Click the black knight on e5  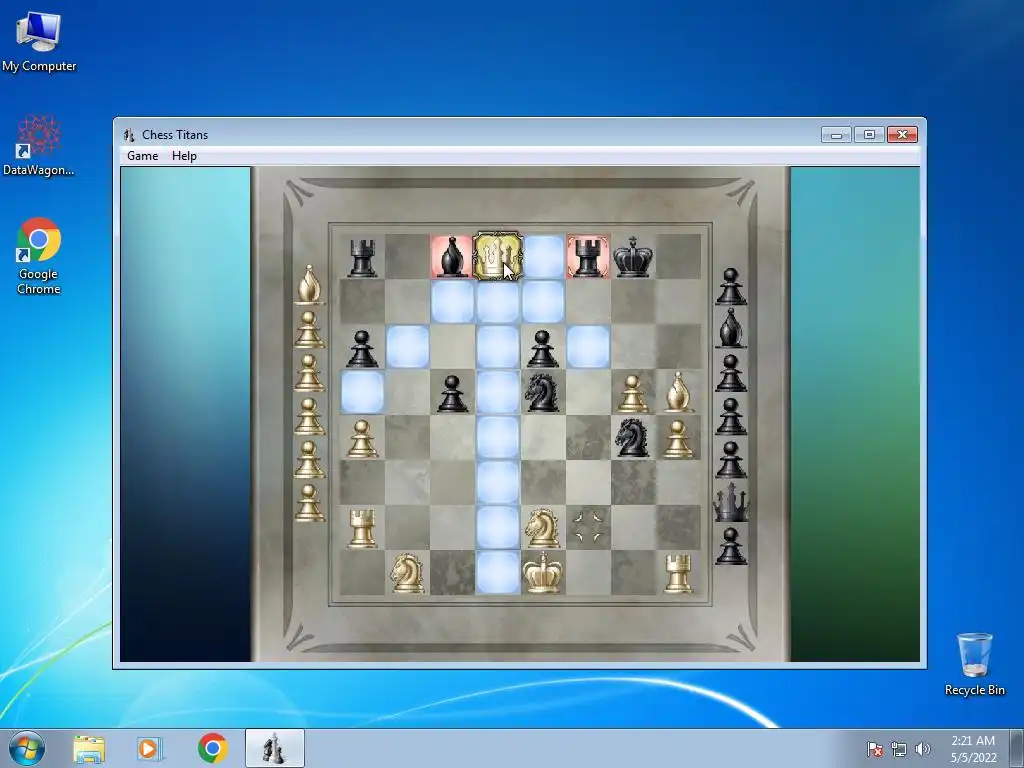point(543,392)
